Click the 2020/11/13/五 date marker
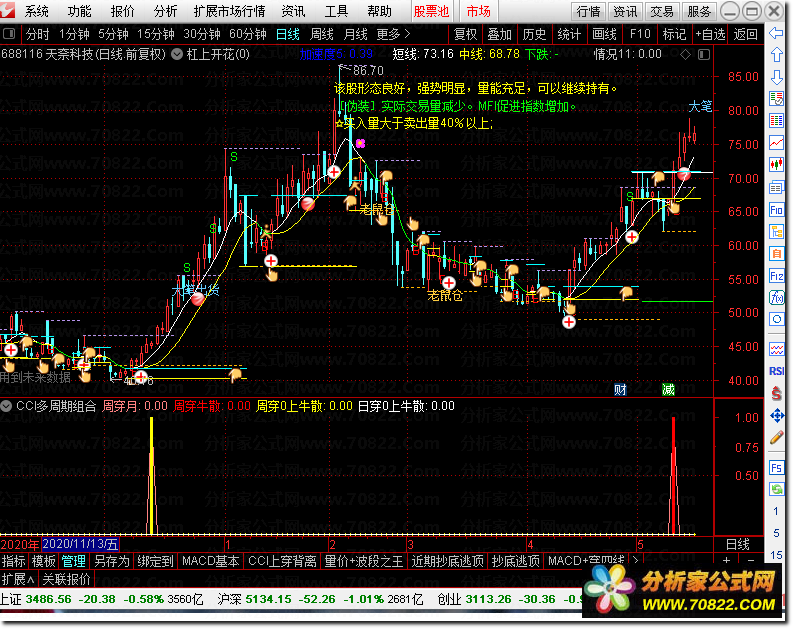Screen dimensions: 794x629 [80, 544]
